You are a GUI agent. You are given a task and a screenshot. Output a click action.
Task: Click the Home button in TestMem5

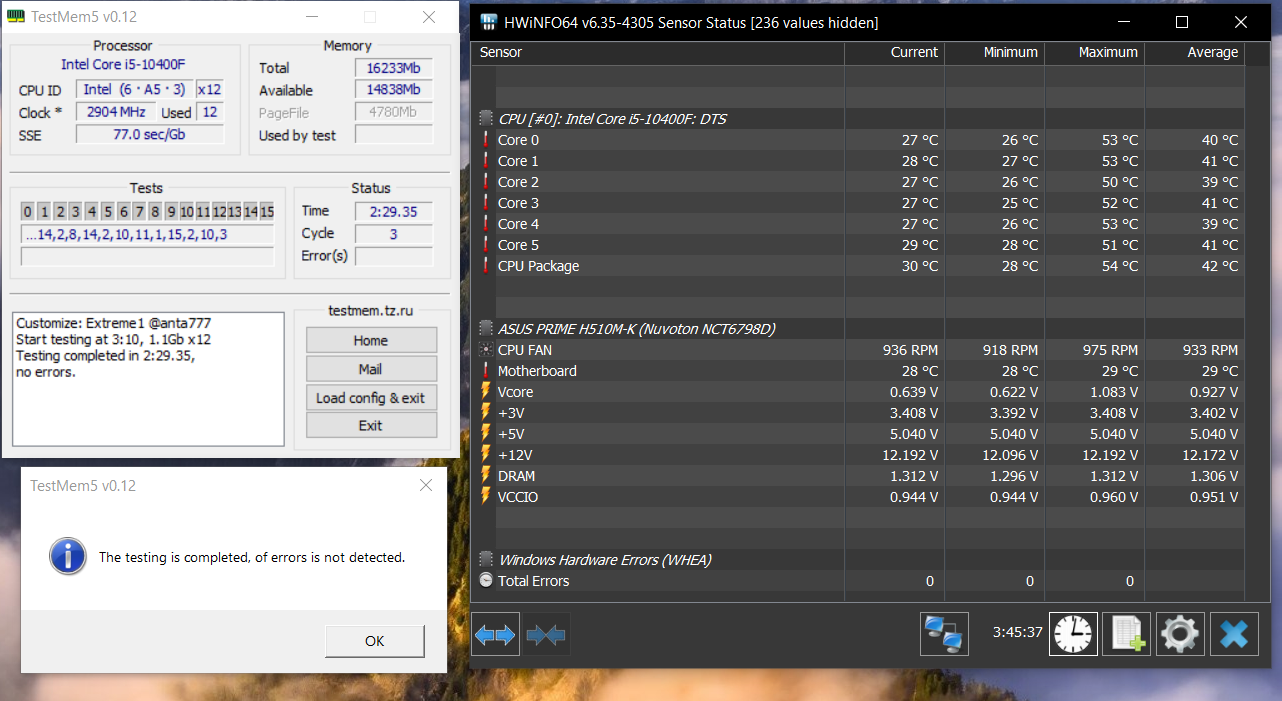[x=371, y=340]
